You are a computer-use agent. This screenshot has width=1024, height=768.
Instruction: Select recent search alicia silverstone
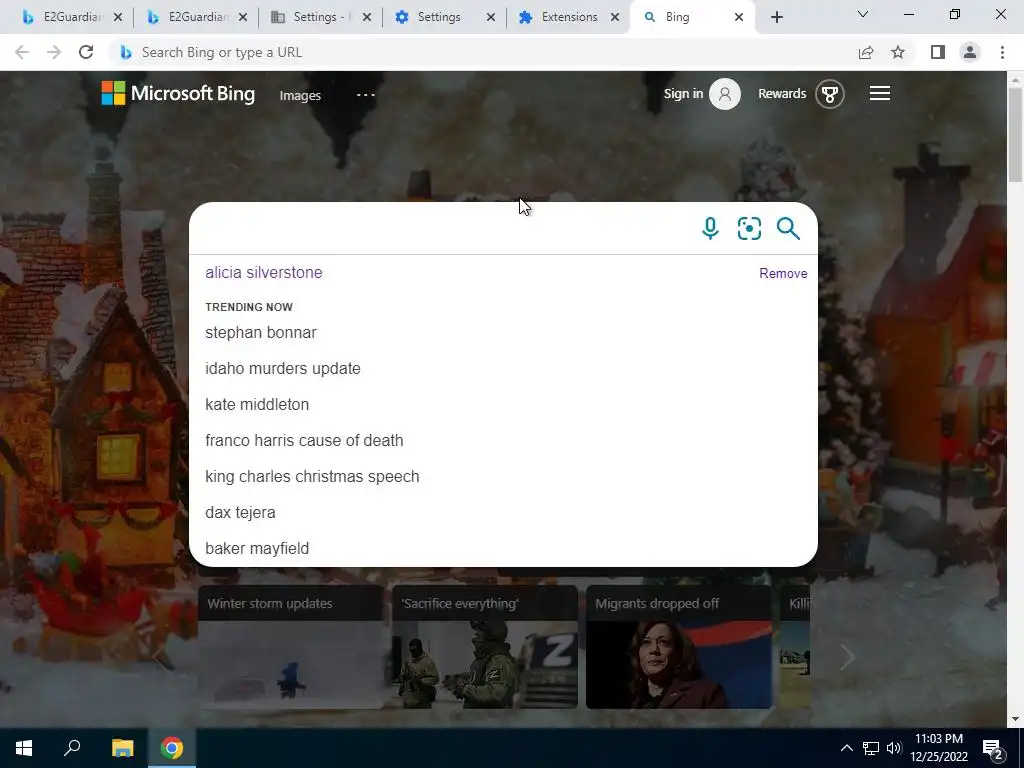(264, 272)
